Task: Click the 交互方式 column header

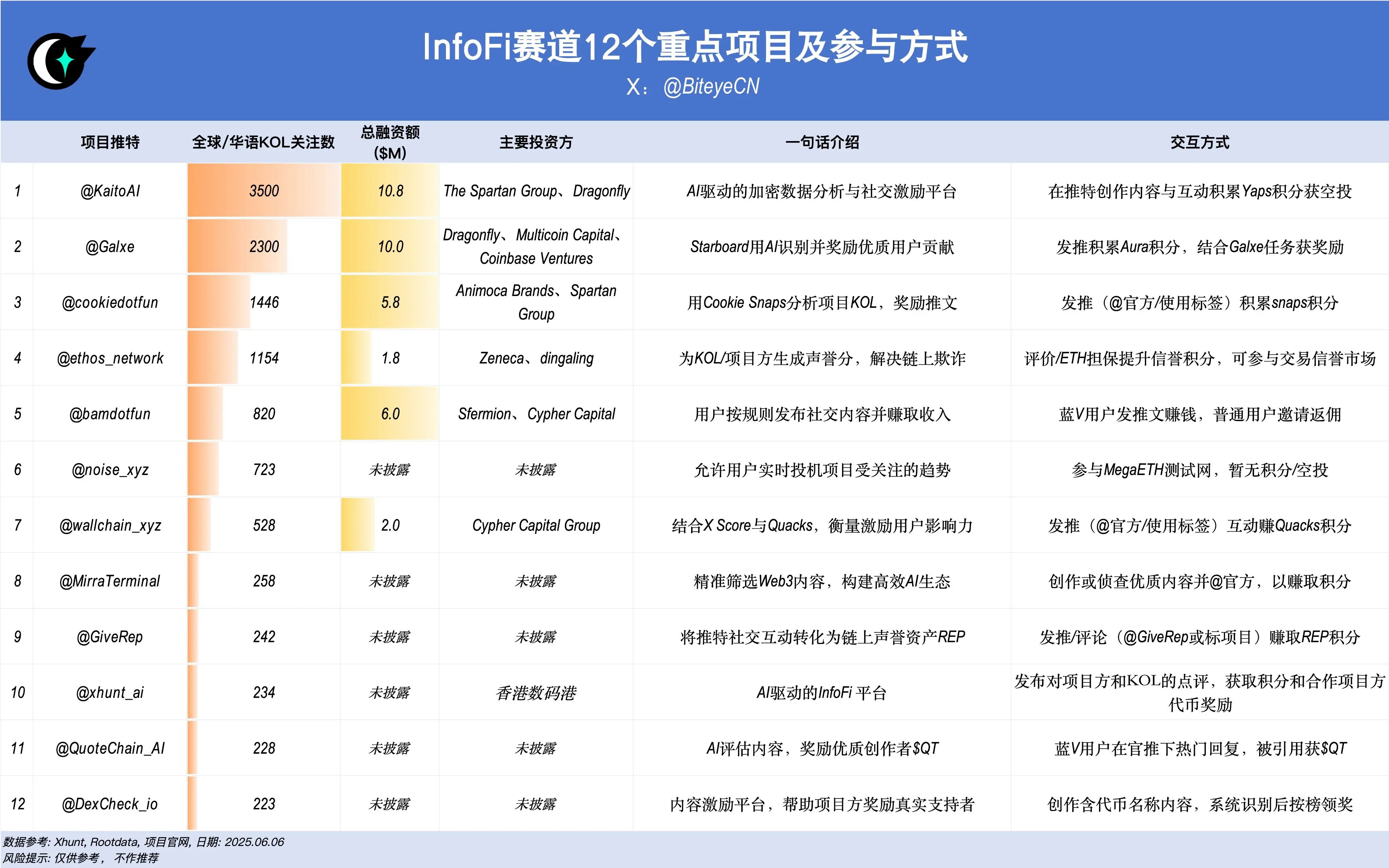Action: coord(1199,142)
